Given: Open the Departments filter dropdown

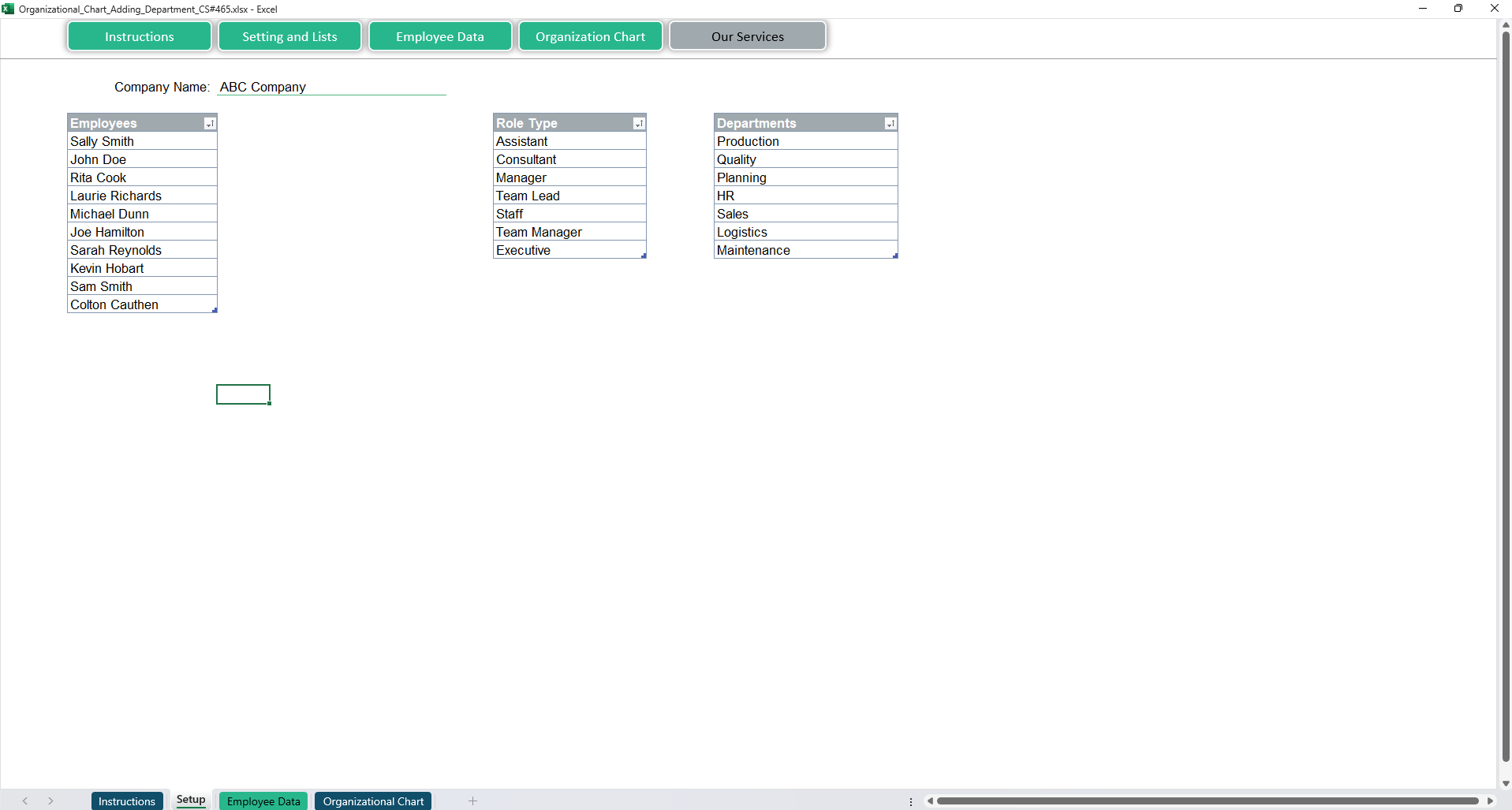Looking at the screenshot, I should point(890,124).
